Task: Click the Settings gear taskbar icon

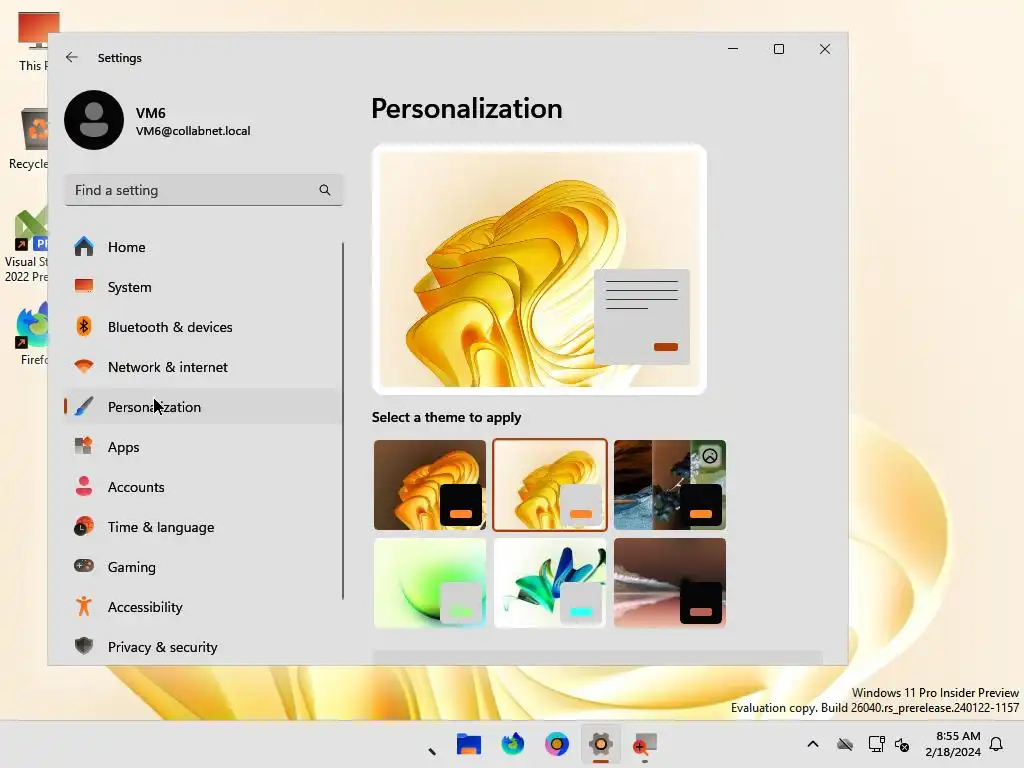Action: (x=601, y=744)
